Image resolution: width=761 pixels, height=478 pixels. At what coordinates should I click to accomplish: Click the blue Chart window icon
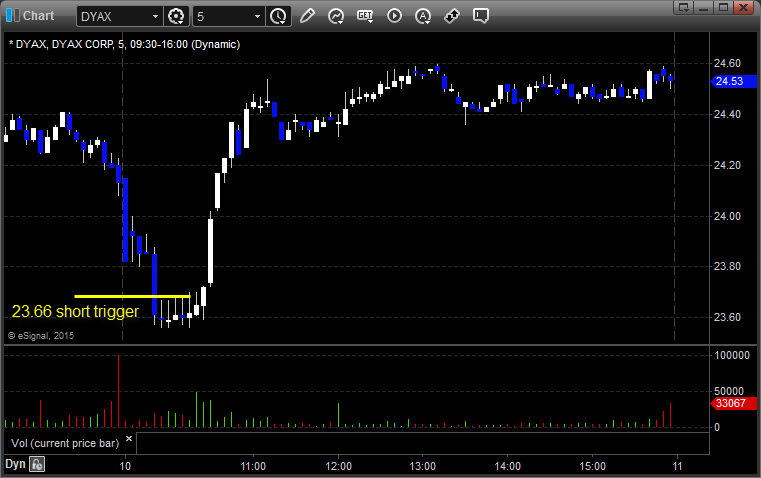[13, 16]
